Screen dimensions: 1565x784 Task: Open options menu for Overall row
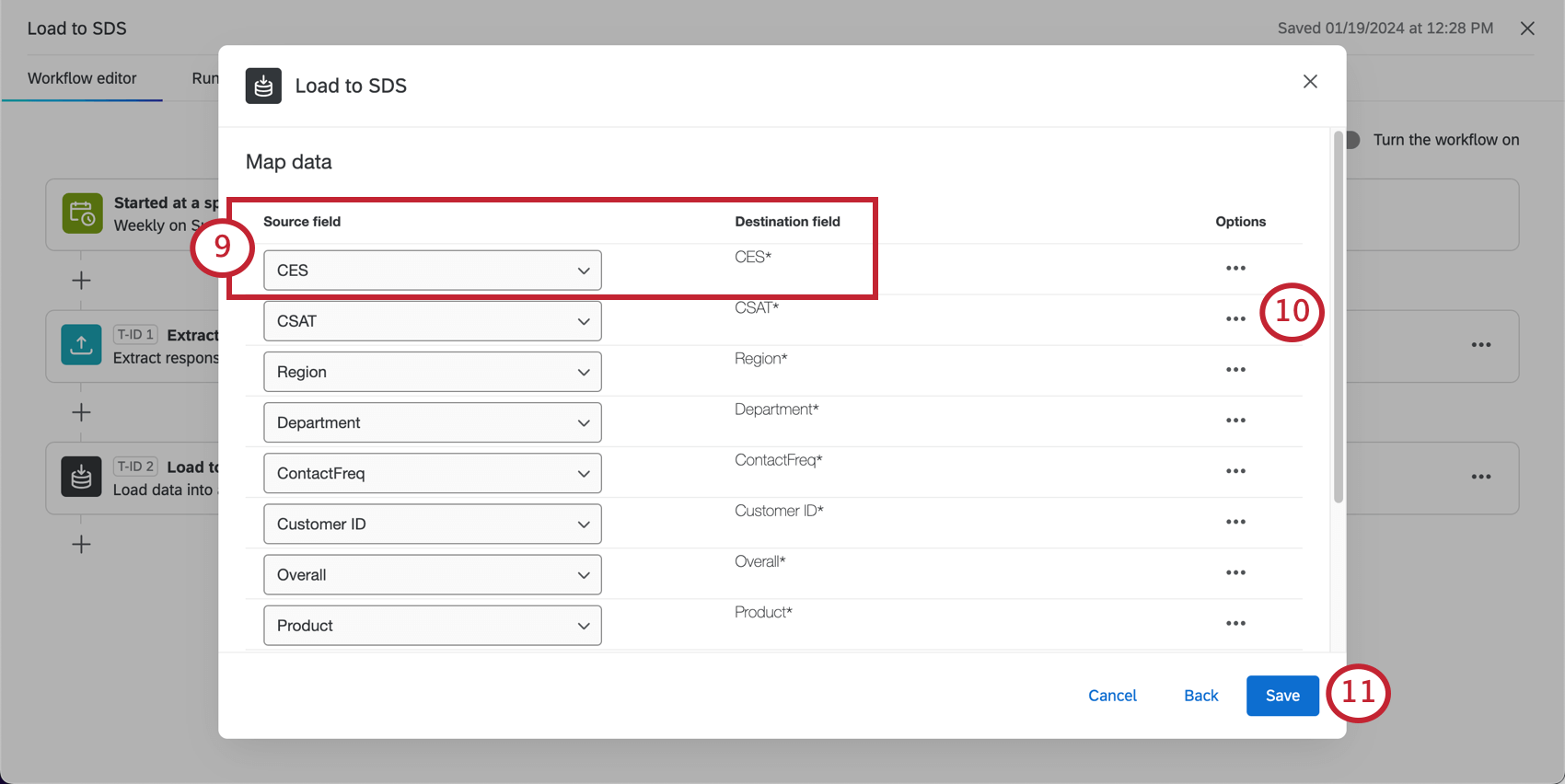coord(1235,572)
